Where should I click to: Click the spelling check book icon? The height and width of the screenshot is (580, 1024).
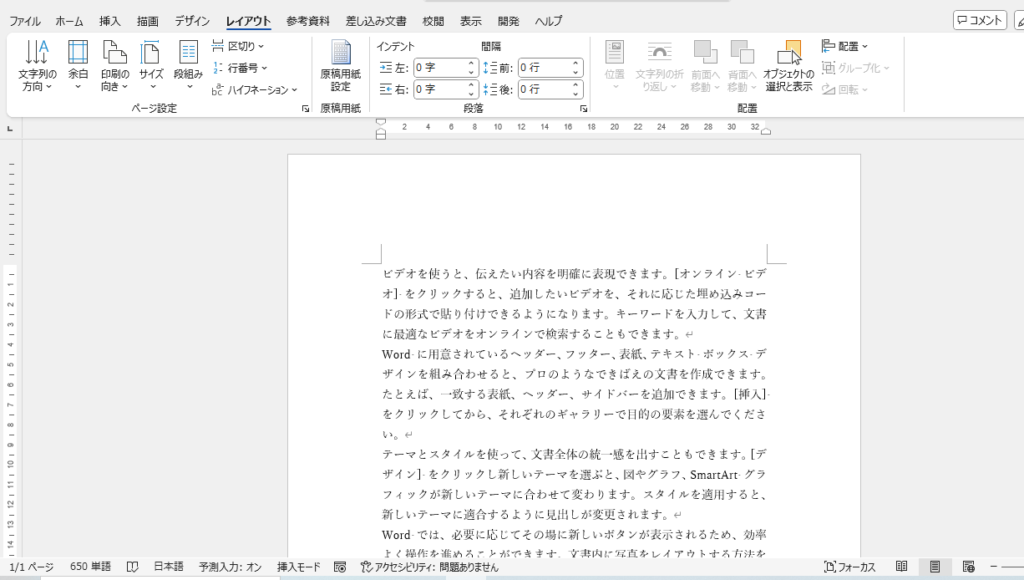pos(133,567)
